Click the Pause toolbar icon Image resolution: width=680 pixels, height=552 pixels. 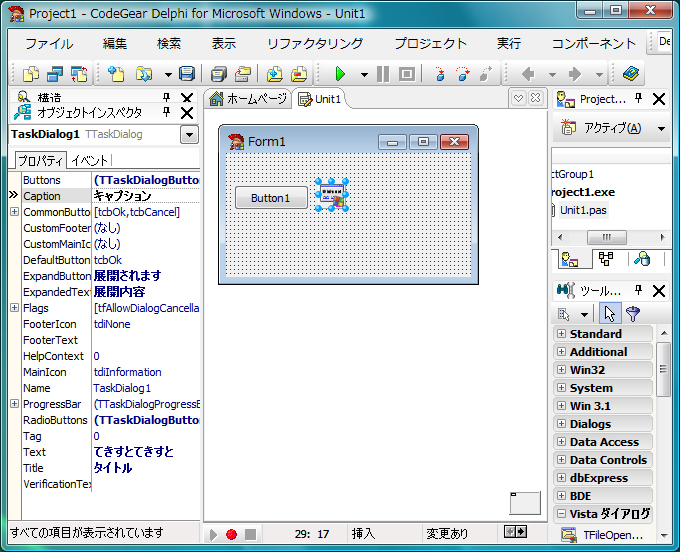click(383, 74)
